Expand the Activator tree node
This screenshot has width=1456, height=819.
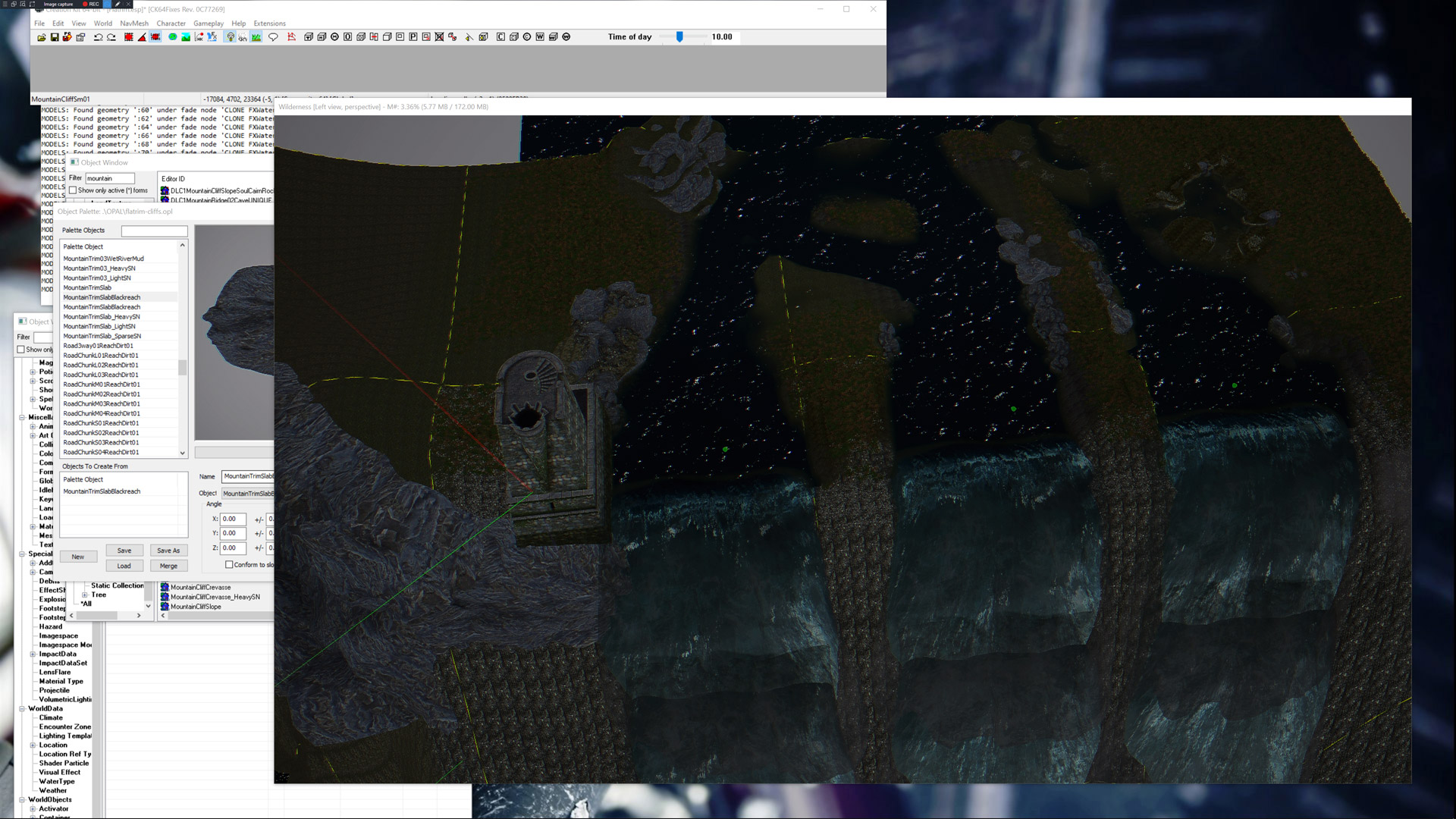pos(33,809)
